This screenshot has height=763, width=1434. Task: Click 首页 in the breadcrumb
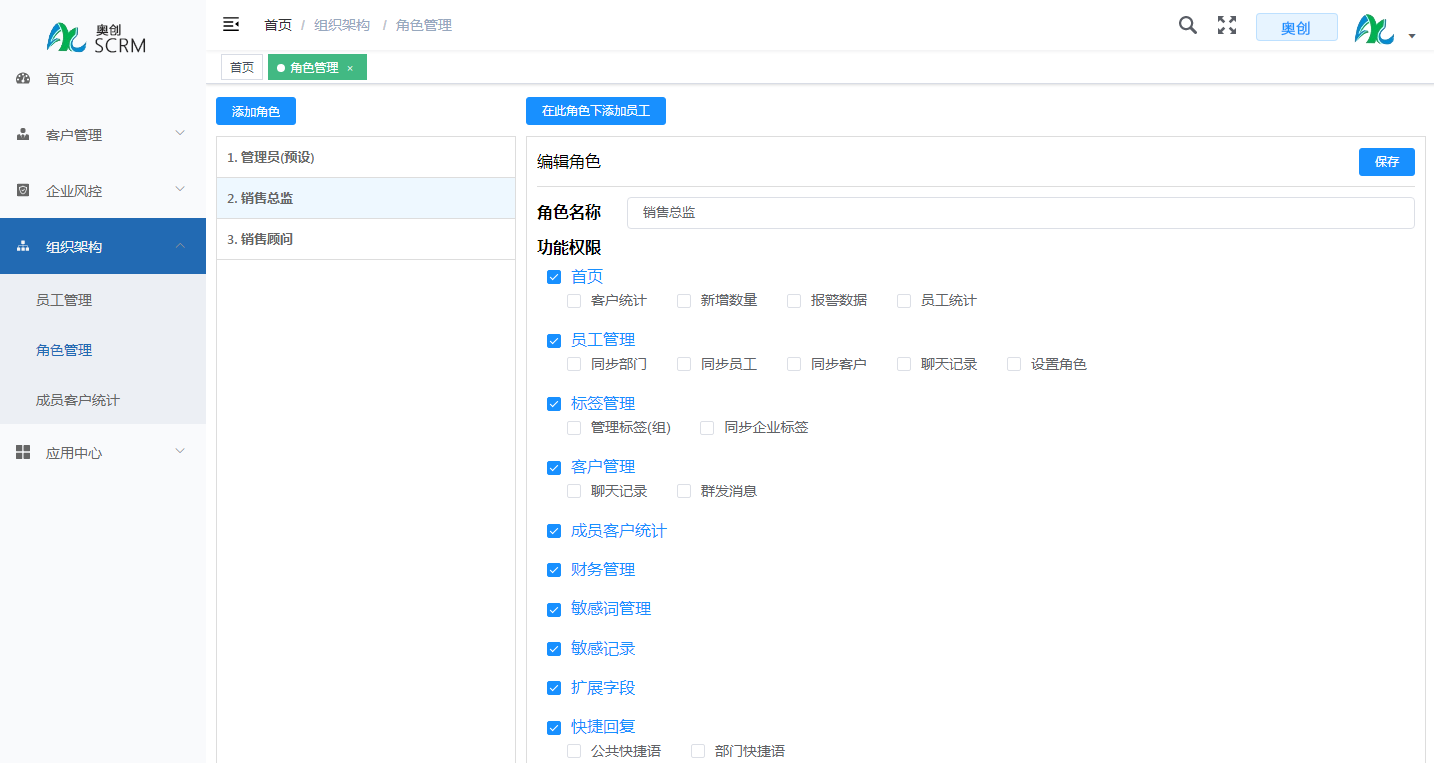click(x=278, y=25)
